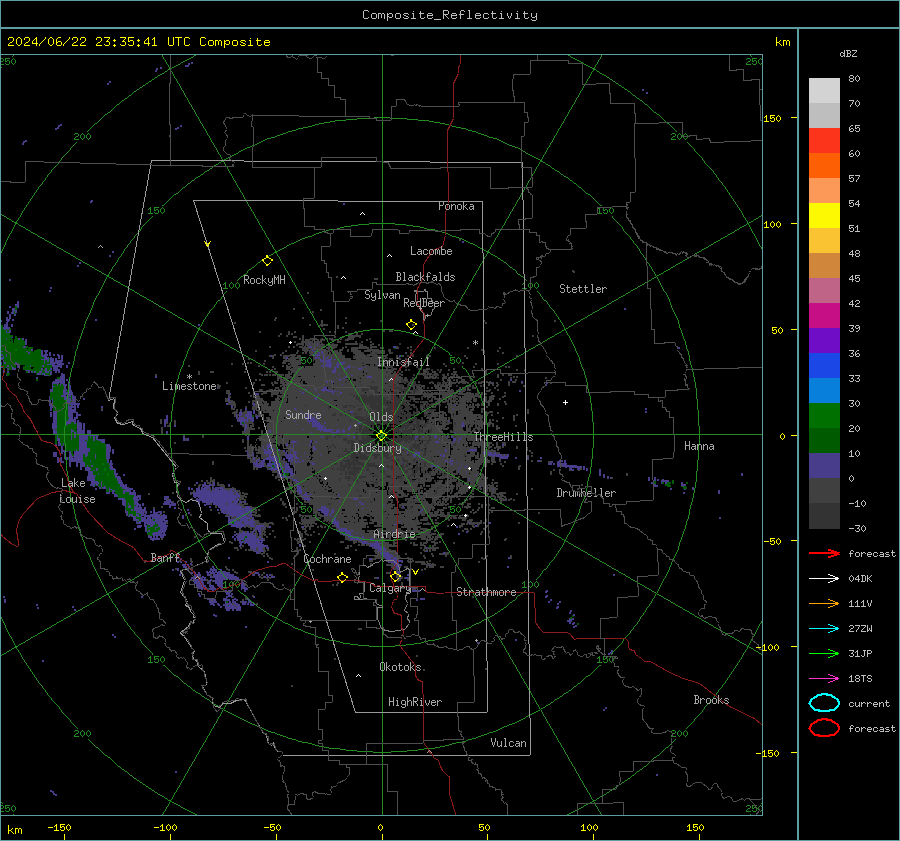
Task: Click the 150 km mark on right axis
Action: [x=772, y=118]
